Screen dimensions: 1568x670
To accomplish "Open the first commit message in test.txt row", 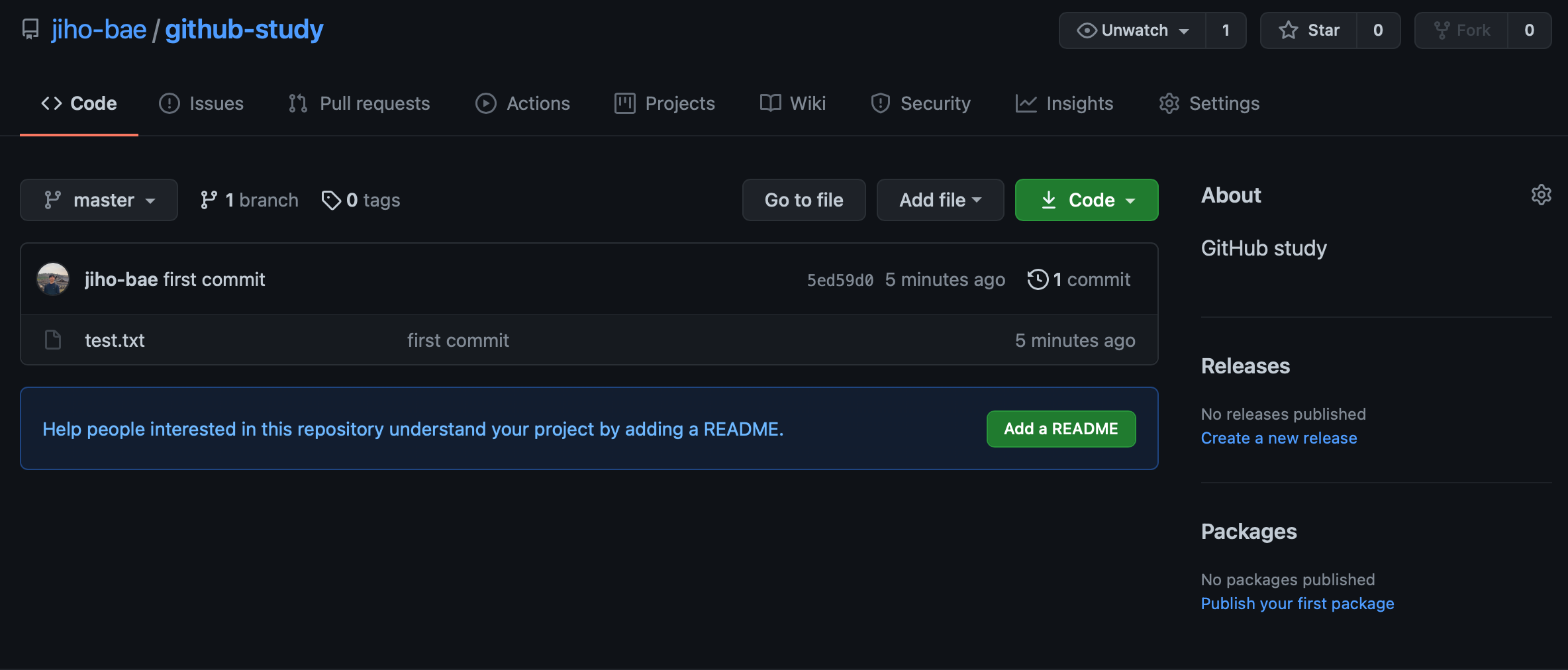I will tap(458, 340).
